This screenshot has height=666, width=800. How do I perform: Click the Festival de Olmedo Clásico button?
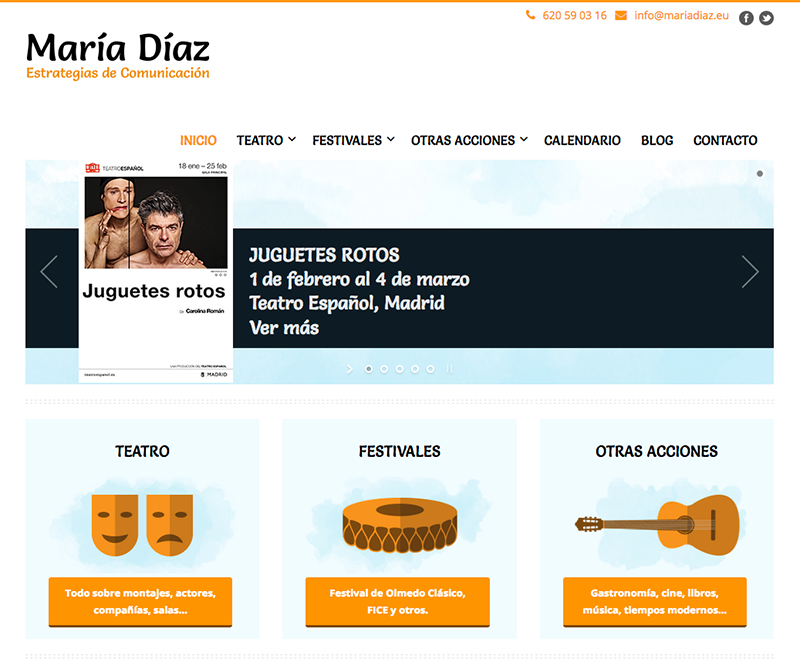[x=397, y=602]
